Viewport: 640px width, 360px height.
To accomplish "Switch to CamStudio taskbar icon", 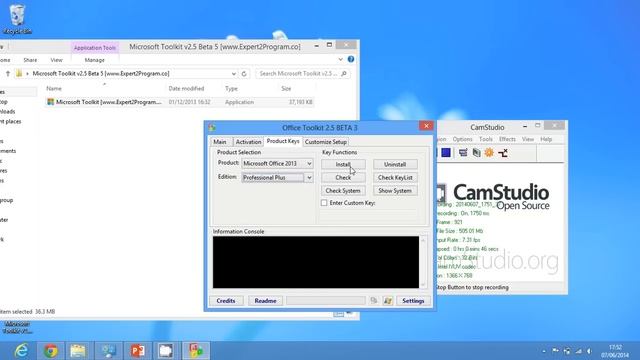I will pos(166,351).
